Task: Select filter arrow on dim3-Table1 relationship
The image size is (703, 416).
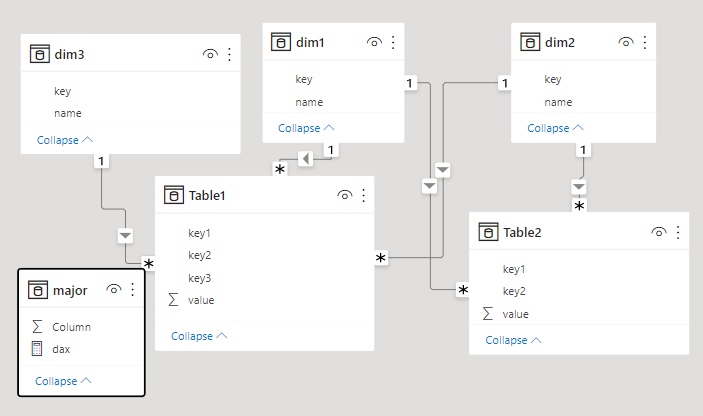Action: (x=125, y=235)
